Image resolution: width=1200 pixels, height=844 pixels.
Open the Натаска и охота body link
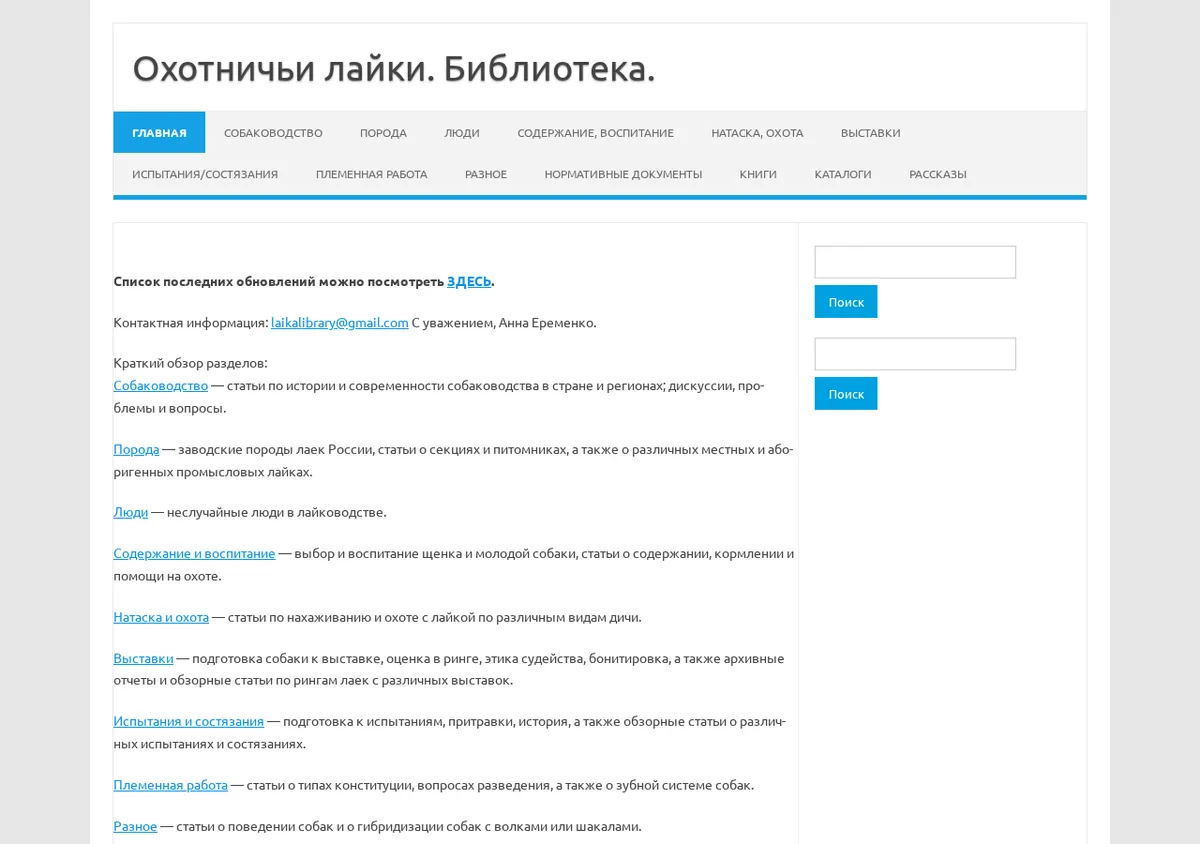(161, 617)
